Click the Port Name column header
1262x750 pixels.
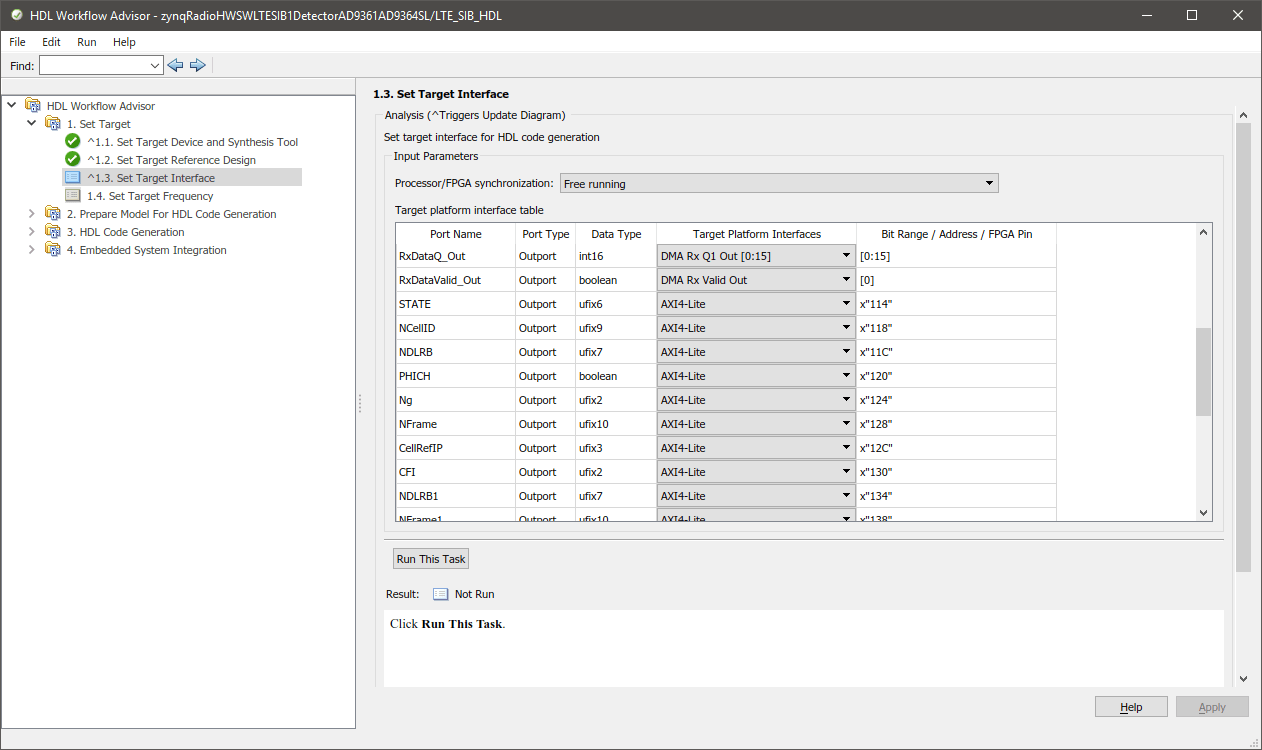click(x=456, y=234)
